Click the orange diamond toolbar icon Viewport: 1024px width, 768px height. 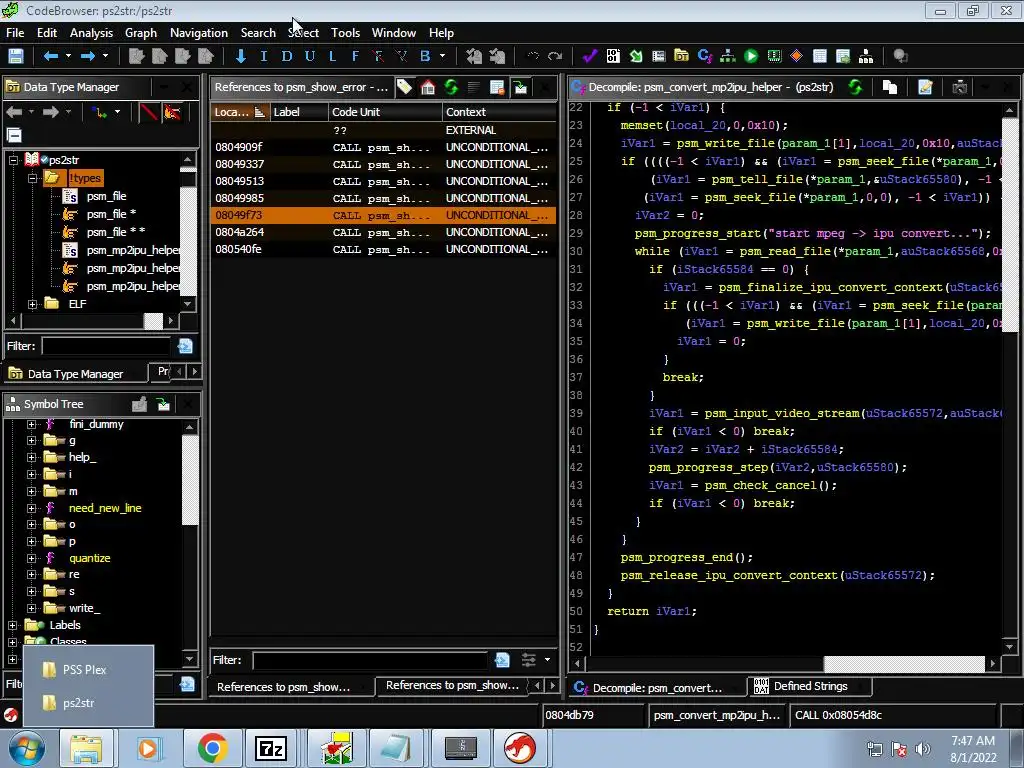796,56
